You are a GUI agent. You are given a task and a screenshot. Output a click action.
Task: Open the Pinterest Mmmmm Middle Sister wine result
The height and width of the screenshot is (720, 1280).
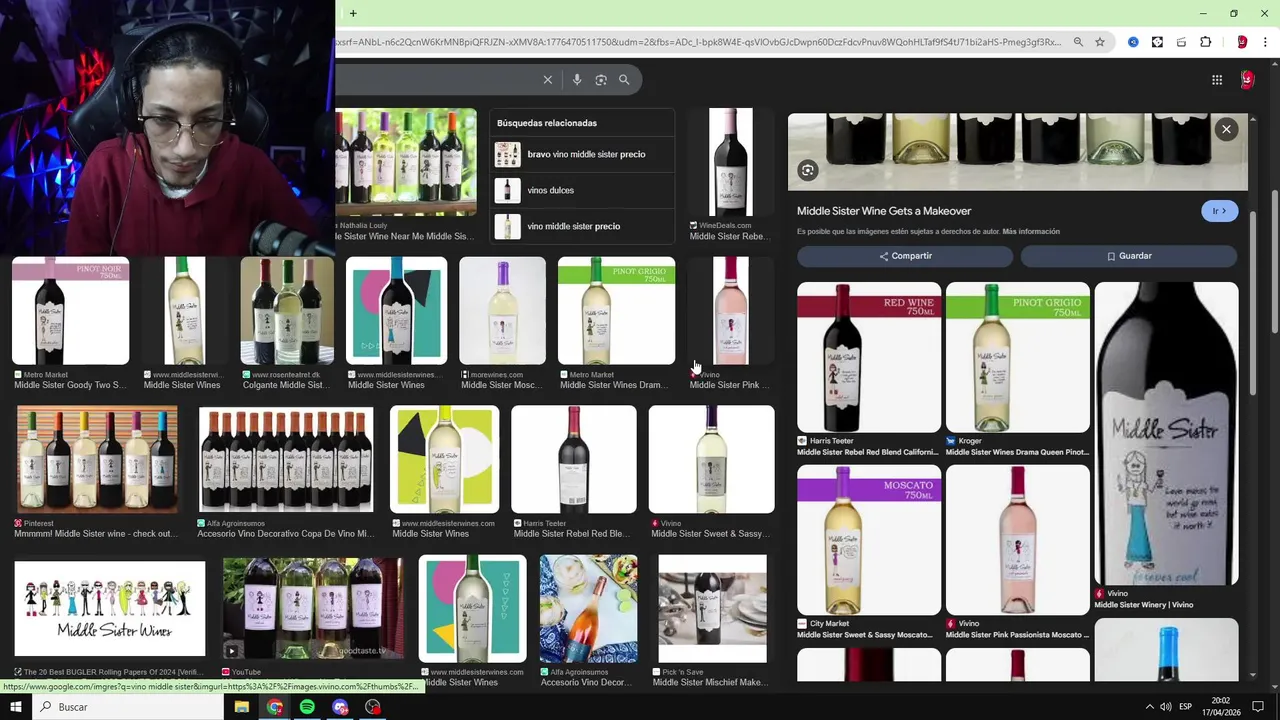click(97, 460)
